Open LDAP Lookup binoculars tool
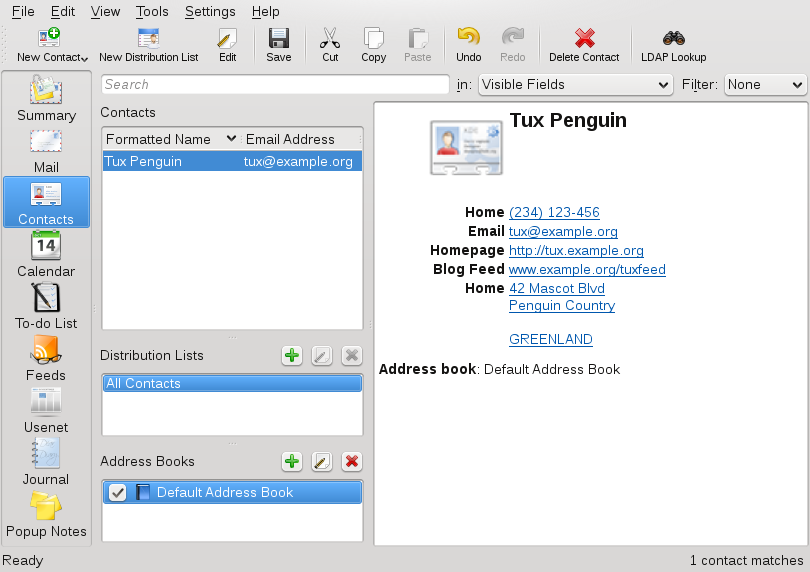Screen dimensions: 810x572 pyautogui.click(x=673, y=39)
